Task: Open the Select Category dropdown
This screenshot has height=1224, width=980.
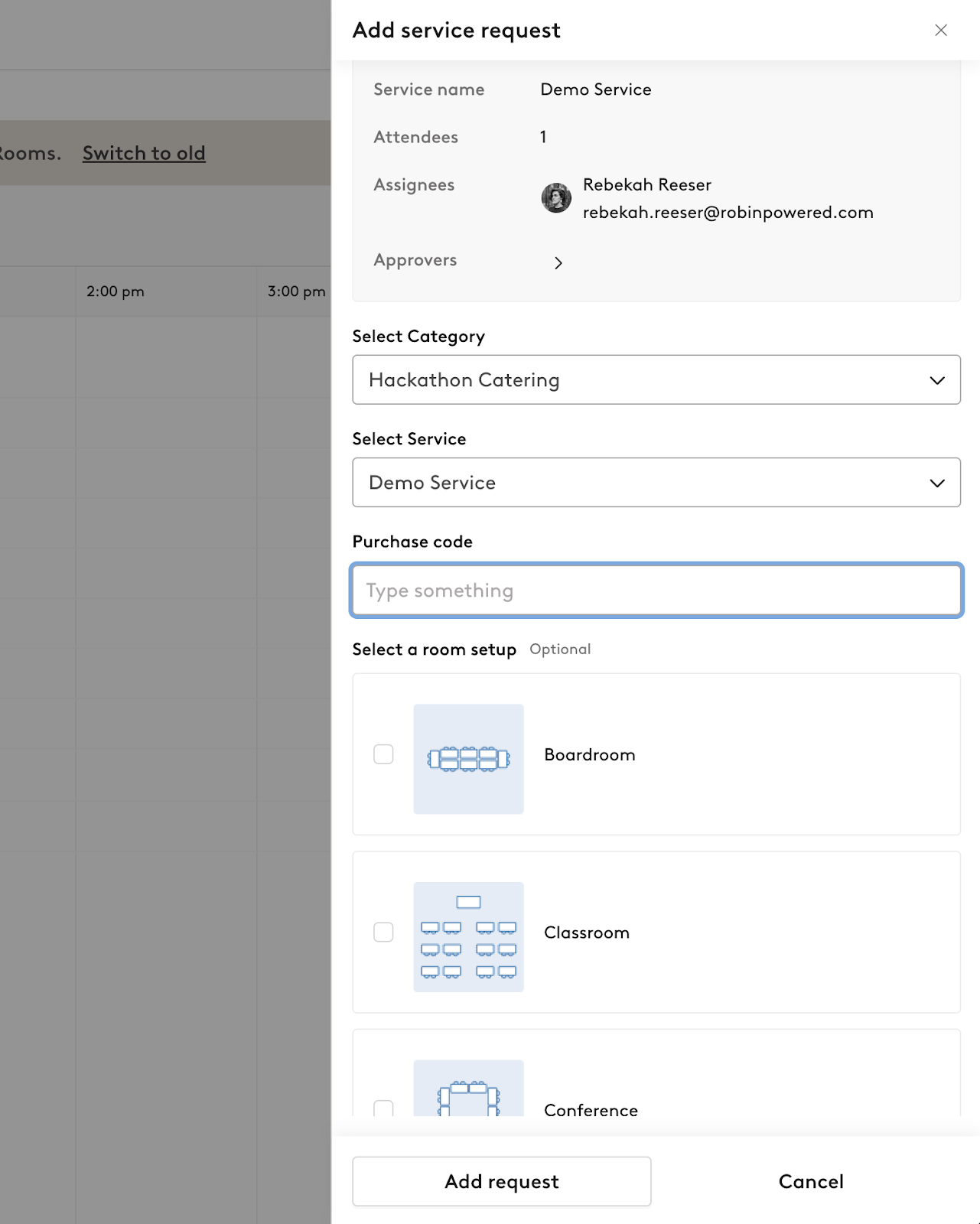Action: 656,379
